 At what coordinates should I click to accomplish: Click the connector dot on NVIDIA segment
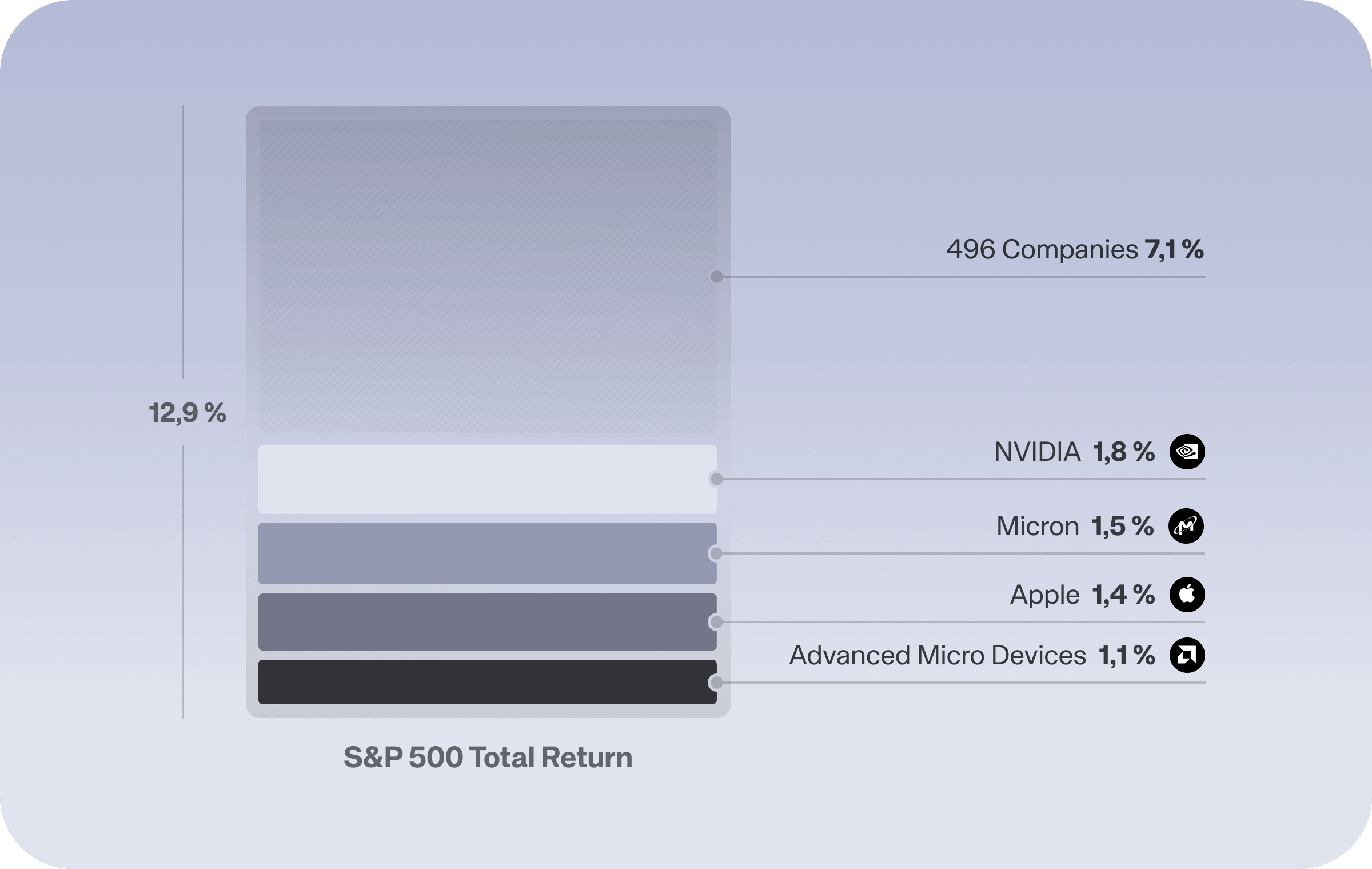pos(716,479)
